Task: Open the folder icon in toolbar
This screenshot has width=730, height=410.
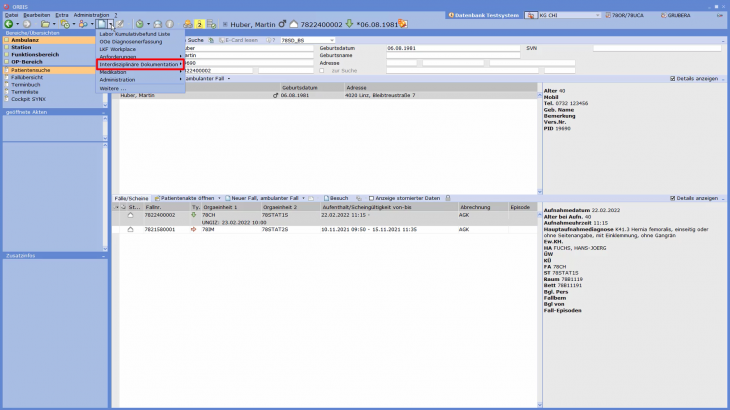Action: coord(45,23)
